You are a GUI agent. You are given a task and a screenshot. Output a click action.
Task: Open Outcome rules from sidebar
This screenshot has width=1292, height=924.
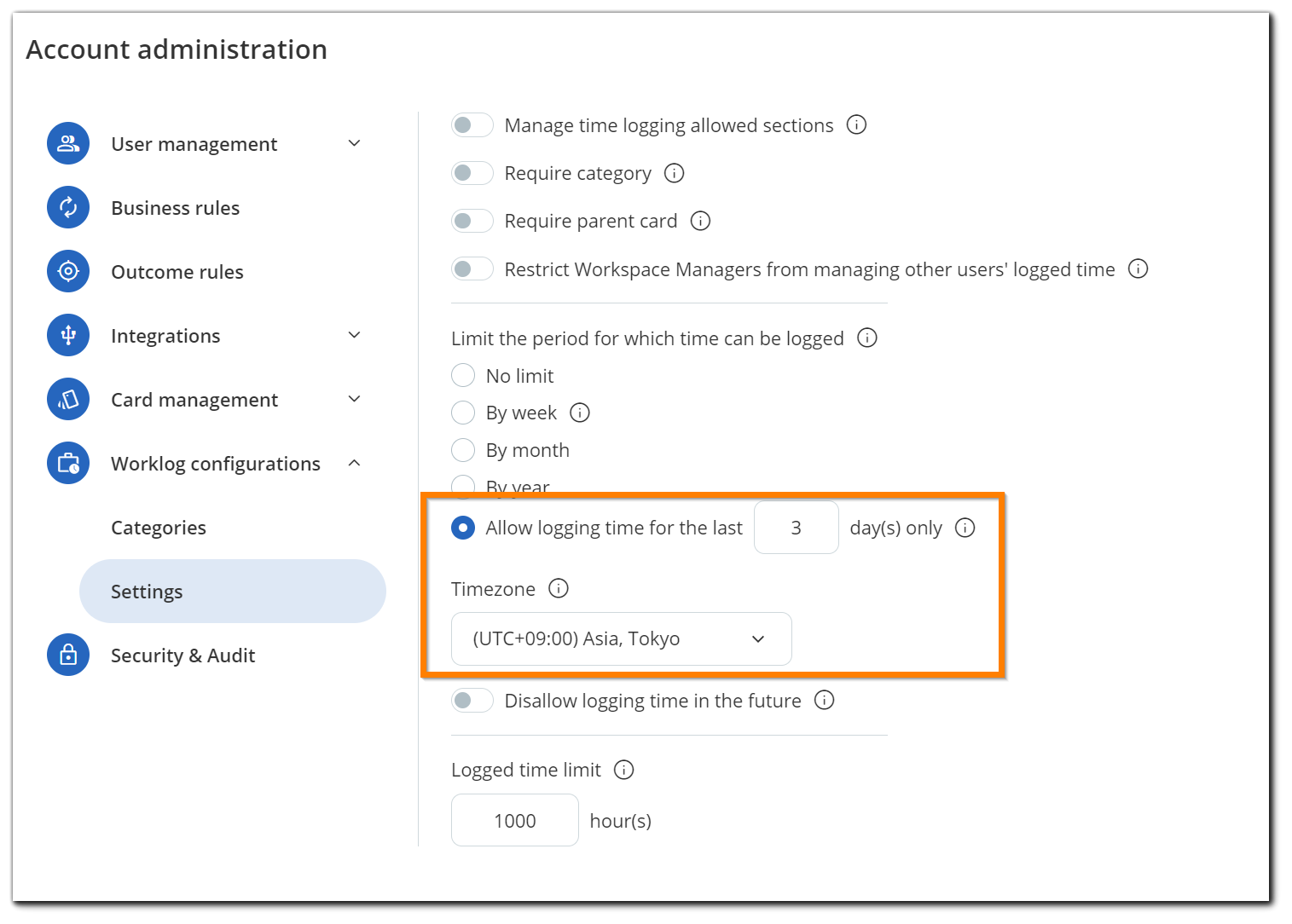177,272
